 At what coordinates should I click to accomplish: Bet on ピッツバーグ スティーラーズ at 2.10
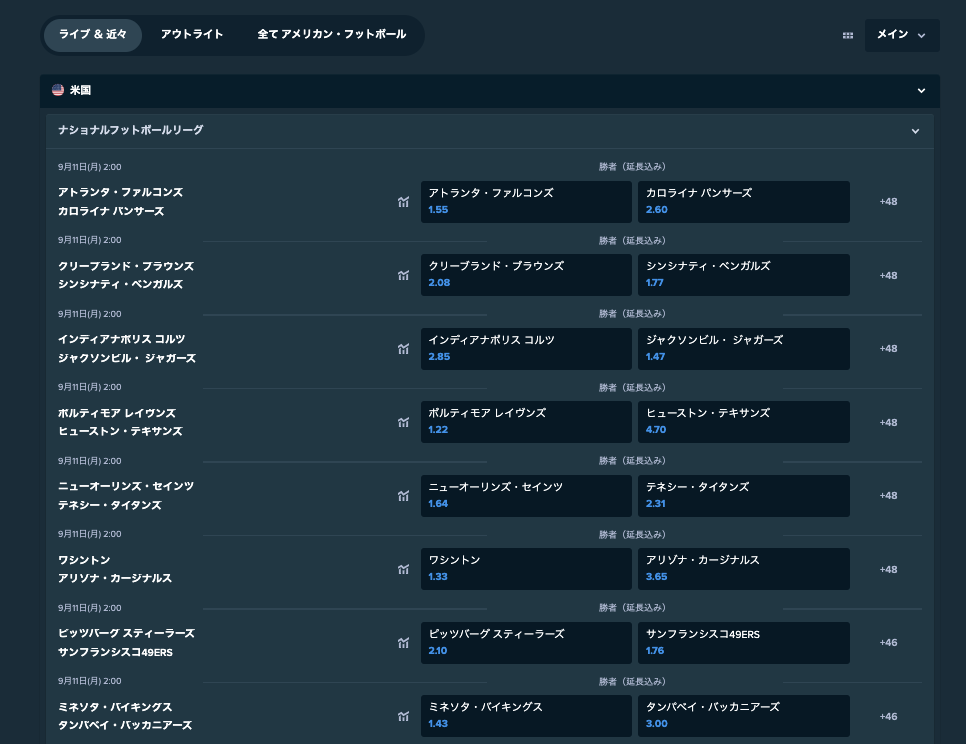(x=526, y=643)
